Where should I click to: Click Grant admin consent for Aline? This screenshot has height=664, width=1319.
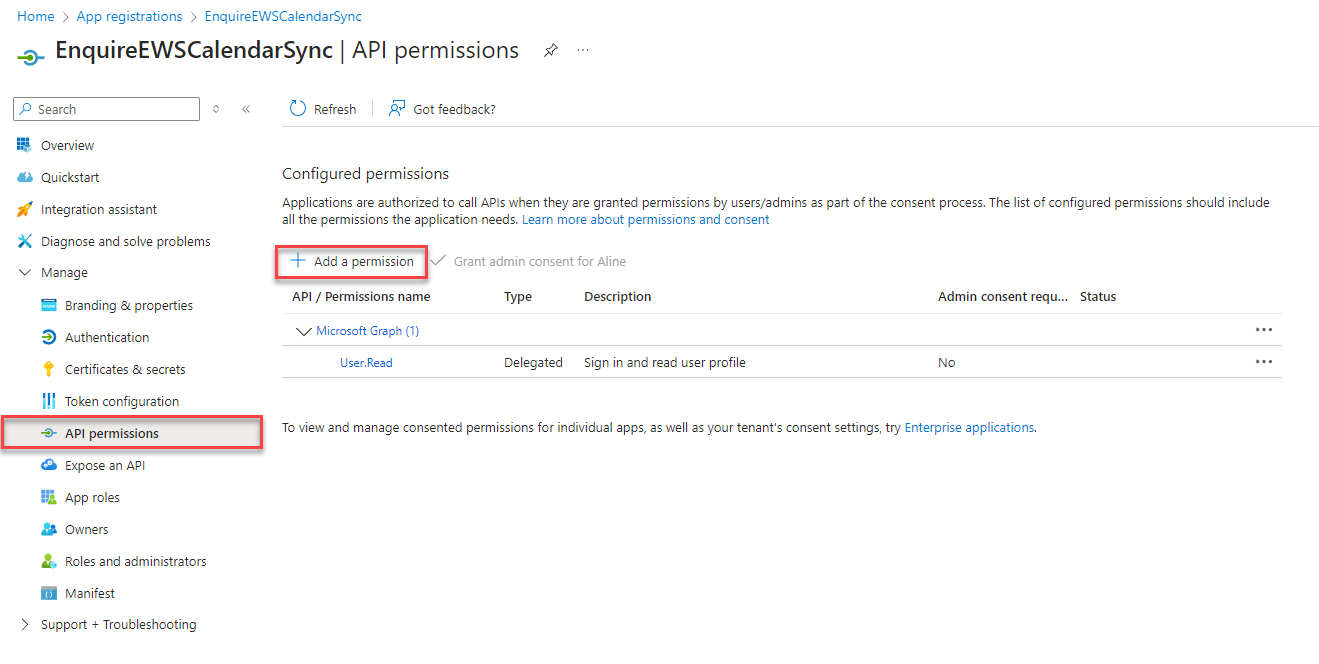[529, 261]
